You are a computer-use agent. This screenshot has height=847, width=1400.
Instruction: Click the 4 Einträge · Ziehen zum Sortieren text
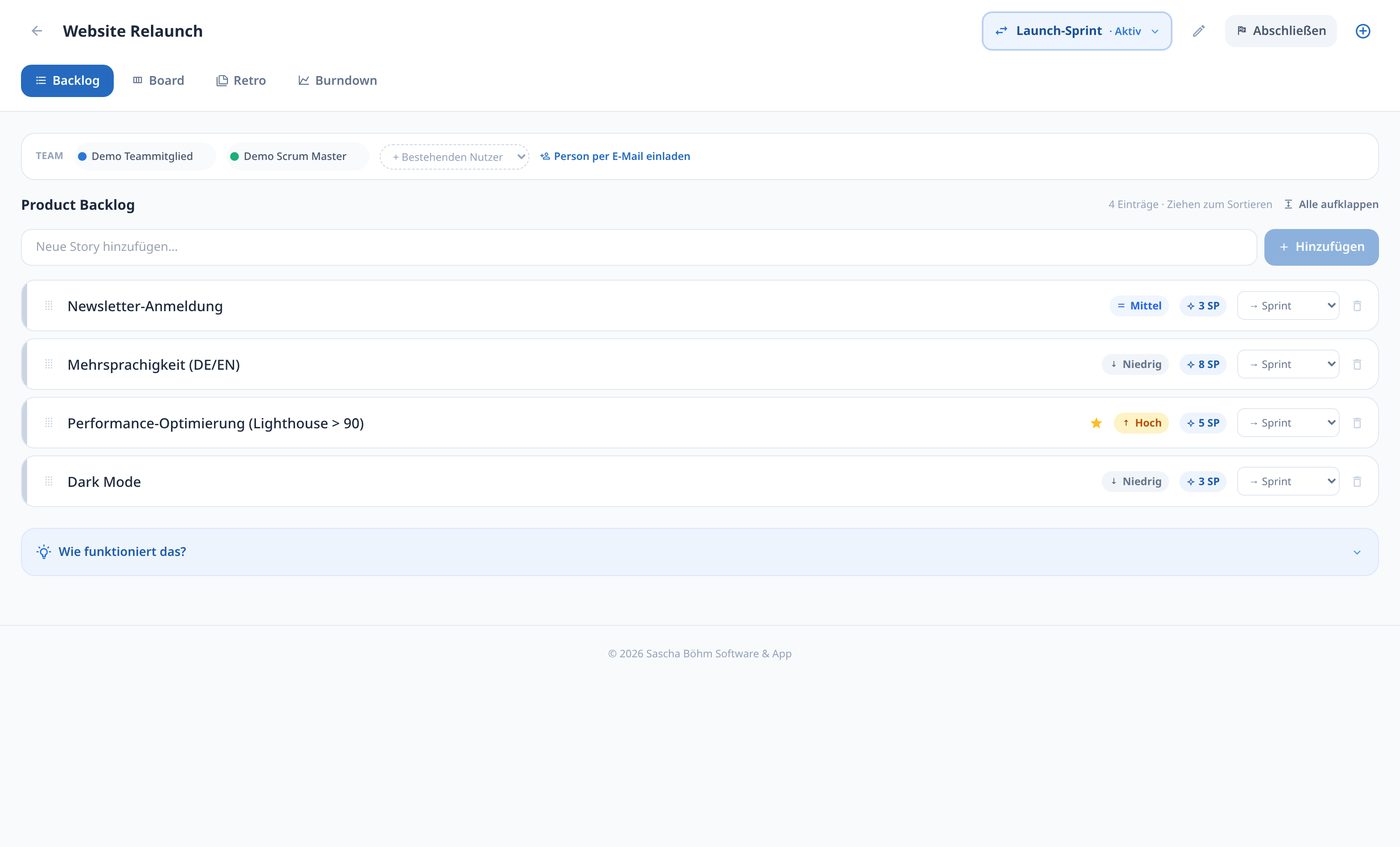[1190, 204]
